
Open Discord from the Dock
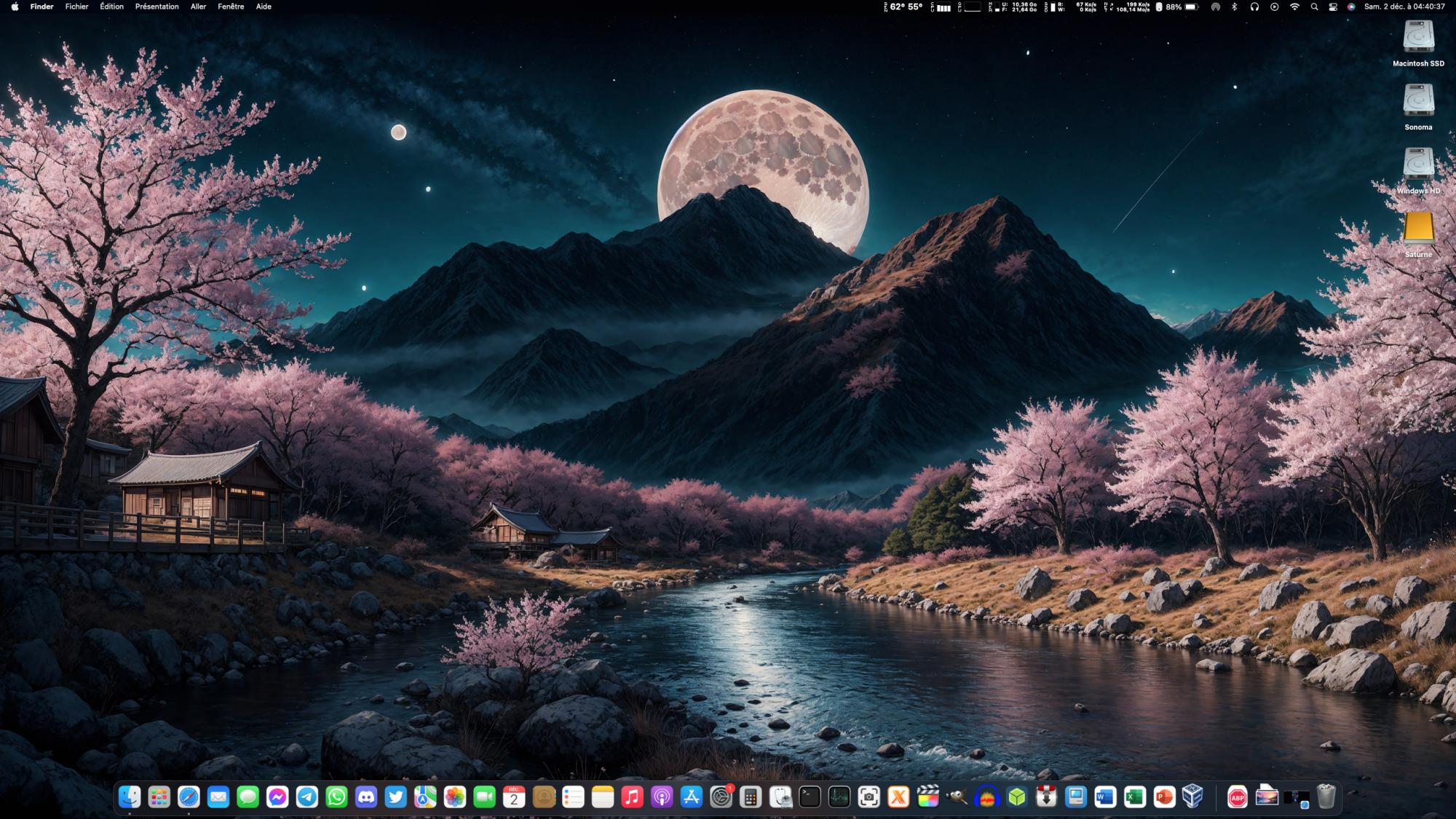coord(366,797)
